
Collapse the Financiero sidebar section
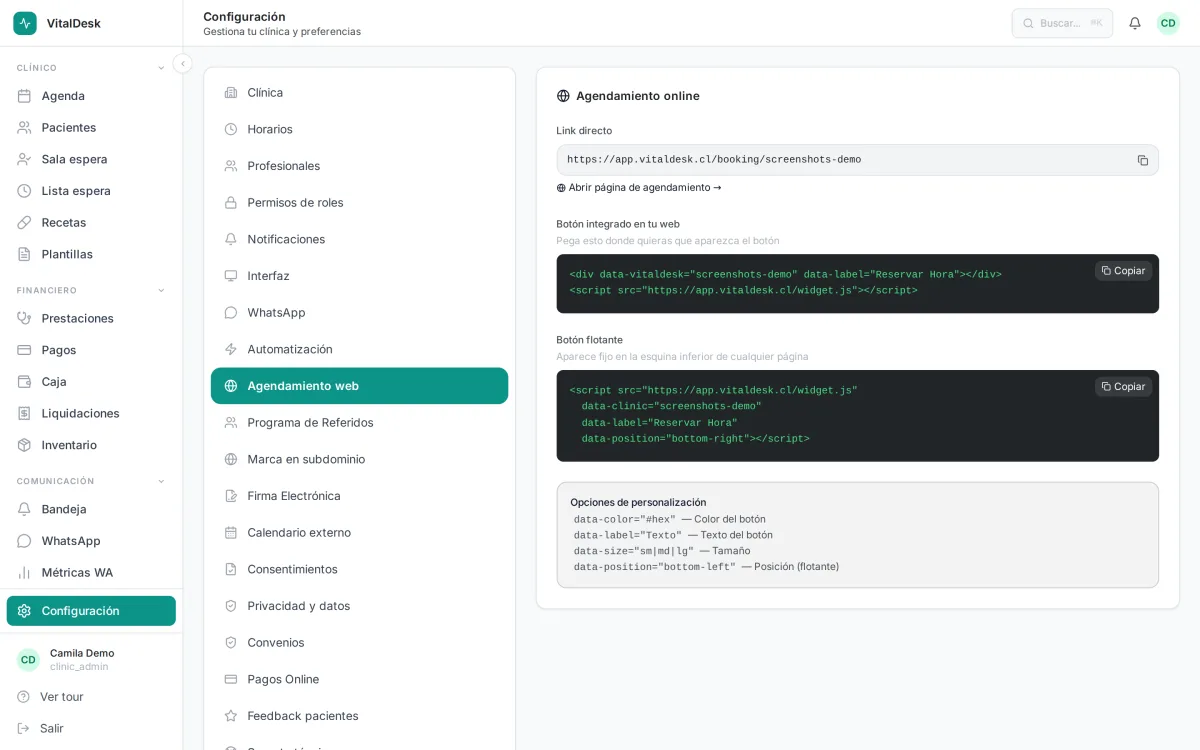(x=161, y=290)
